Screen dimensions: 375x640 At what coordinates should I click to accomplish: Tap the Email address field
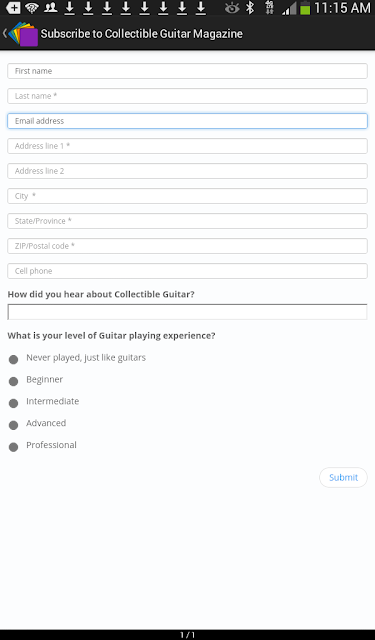click(187, 121)
